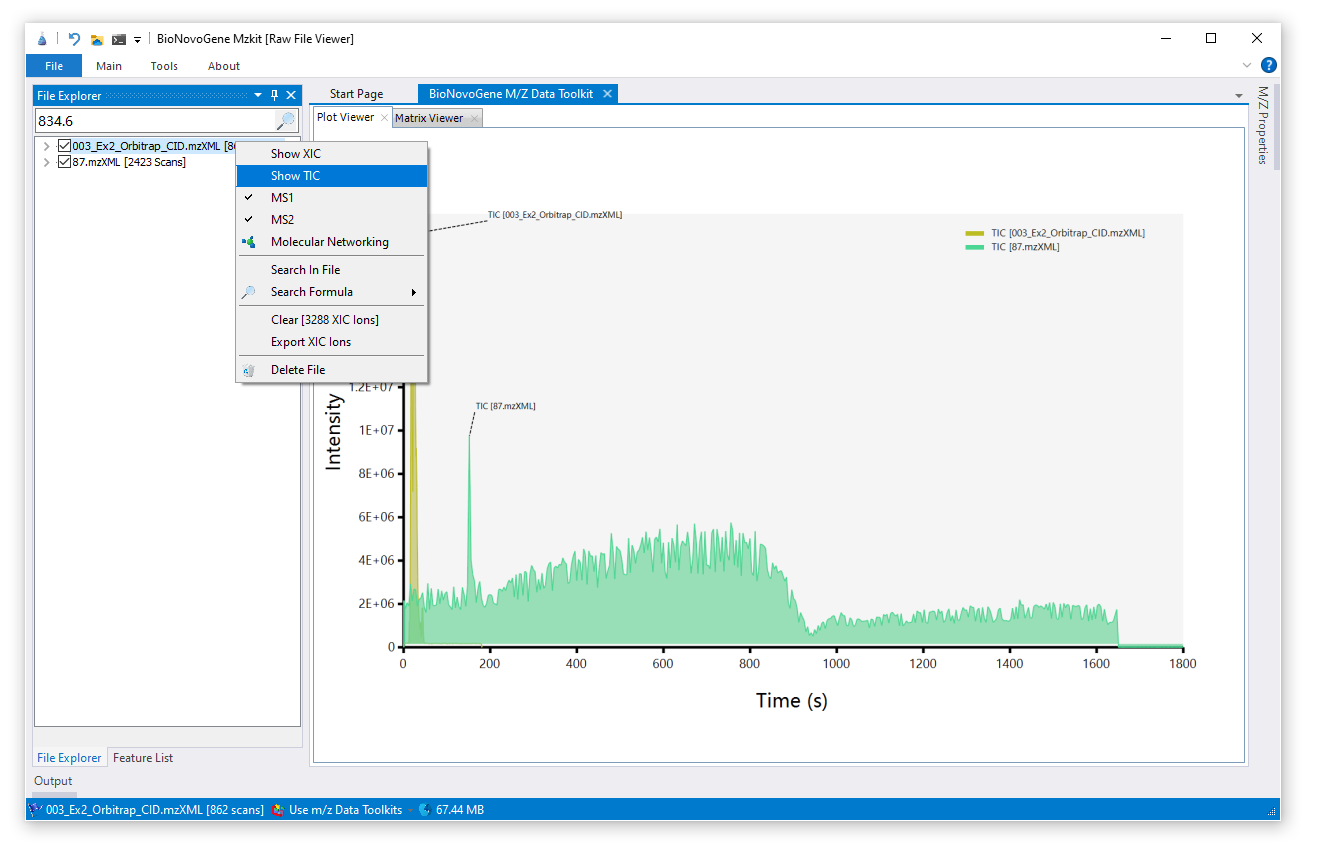
Task: Toggle the MS1 checked menu option
Action: click(x=331, y=198)
